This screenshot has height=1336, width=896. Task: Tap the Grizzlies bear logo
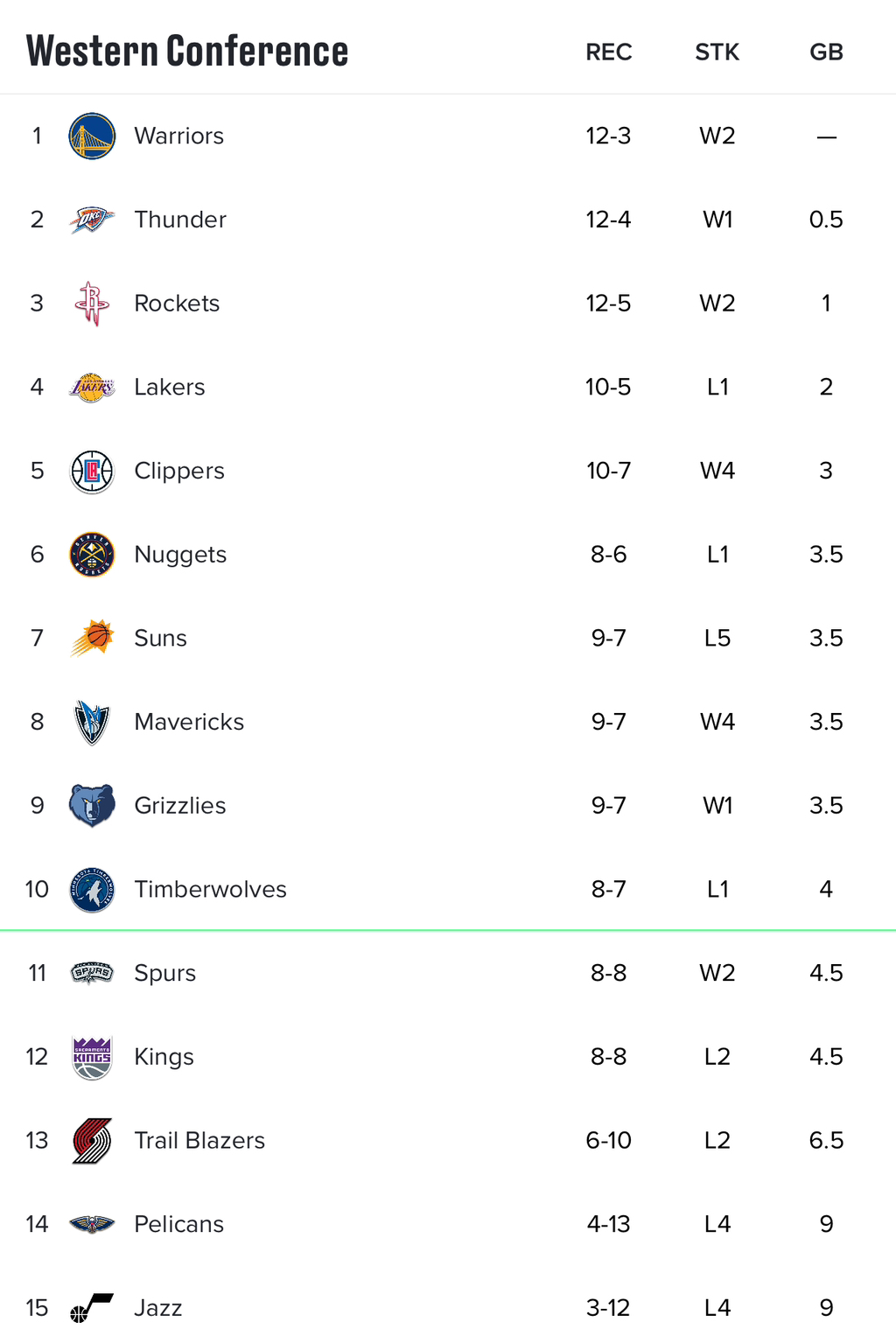(x=92, y=806)
